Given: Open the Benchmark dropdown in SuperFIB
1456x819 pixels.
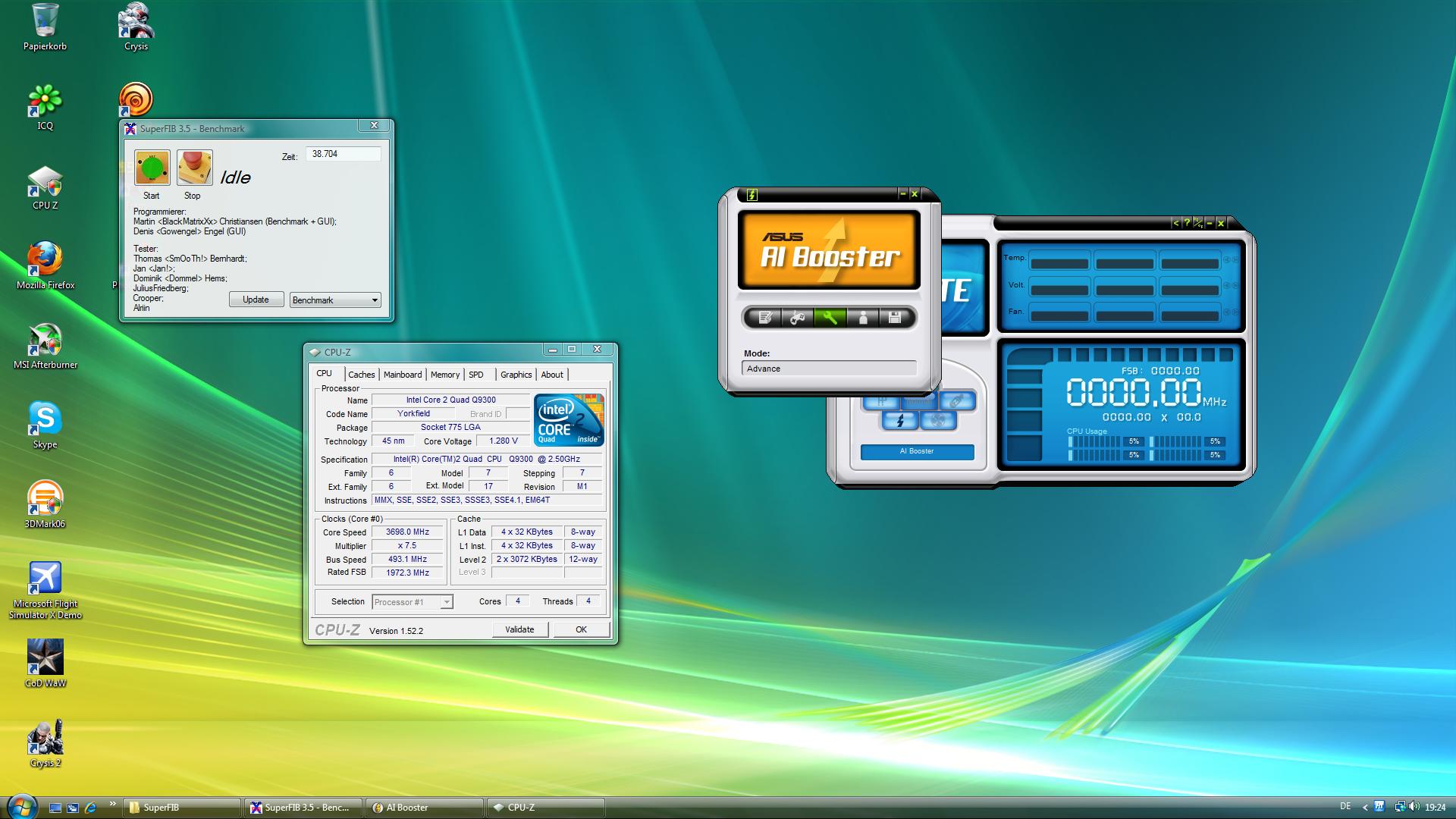Looking at the screenshot, I should click(335, 300).
